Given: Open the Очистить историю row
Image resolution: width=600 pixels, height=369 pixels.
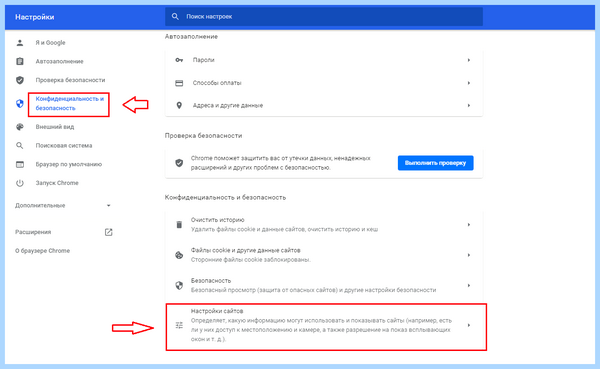Looking at the screenshot, I should click(324, 225).
